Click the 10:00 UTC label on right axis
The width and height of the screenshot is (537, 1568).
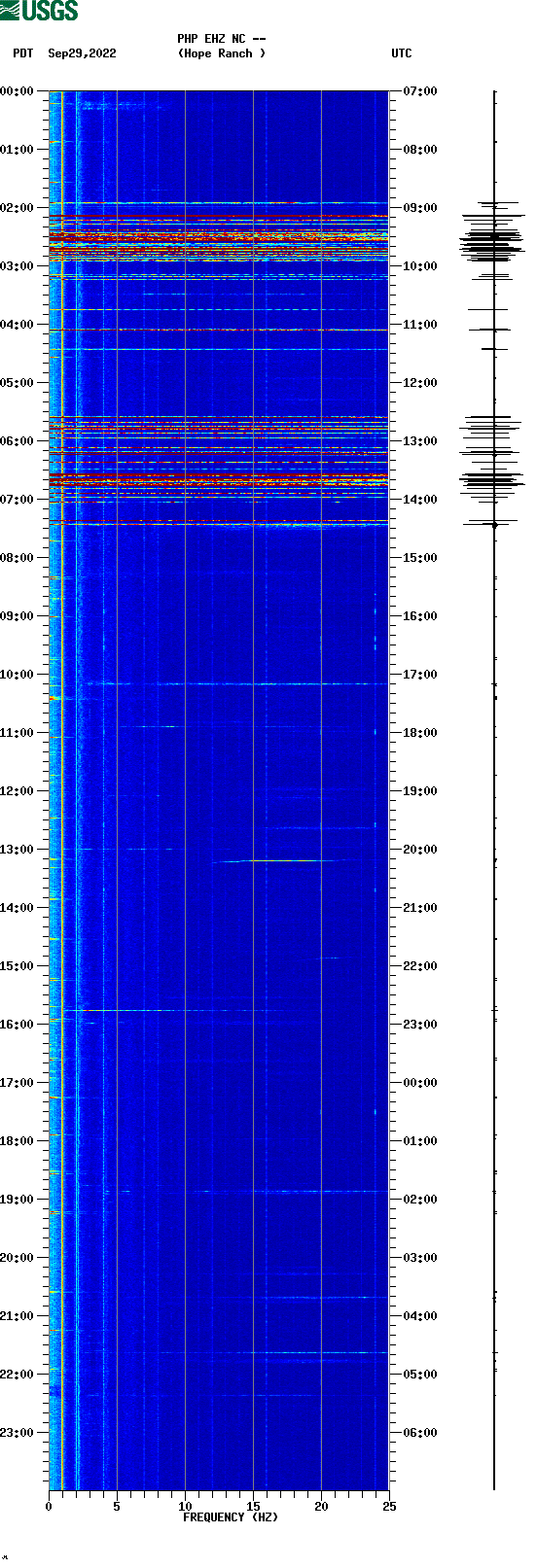point(420,266)
